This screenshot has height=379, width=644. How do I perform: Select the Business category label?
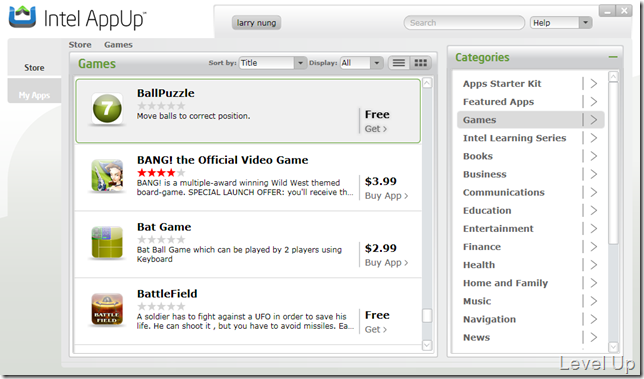click(485, 174)
